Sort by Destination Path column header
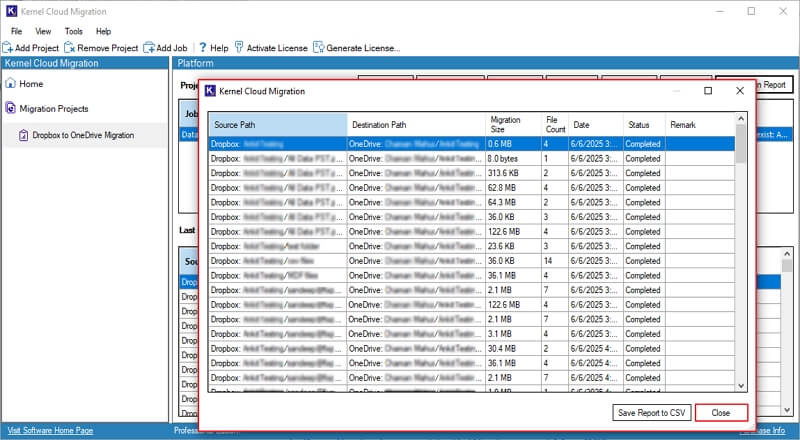Image resolution: width=800 pixels, height=440 pixels. click(416, 125)
